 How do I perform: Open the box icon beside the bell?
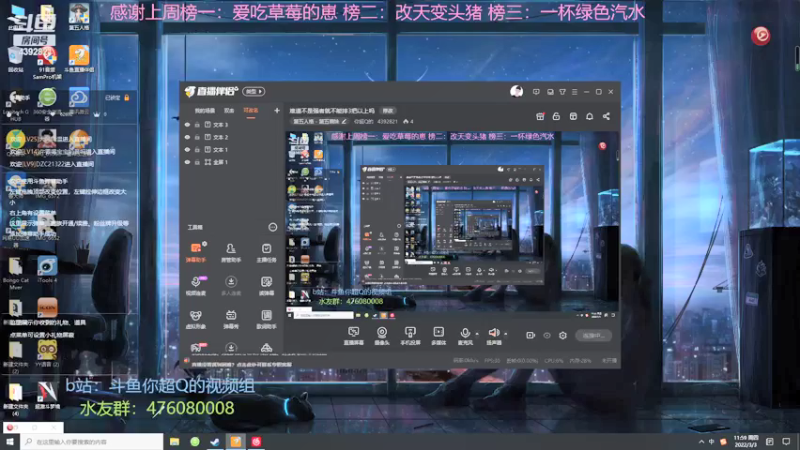tap(573, 116)
